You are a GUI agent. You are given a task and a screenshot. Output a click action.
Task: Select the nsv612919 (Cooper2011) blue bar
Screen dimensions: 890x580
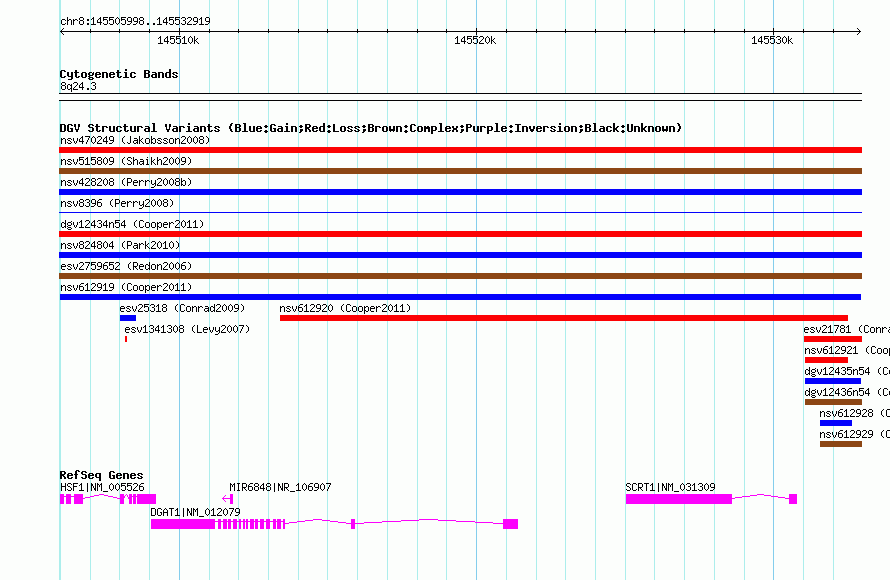tap(460, 297)
